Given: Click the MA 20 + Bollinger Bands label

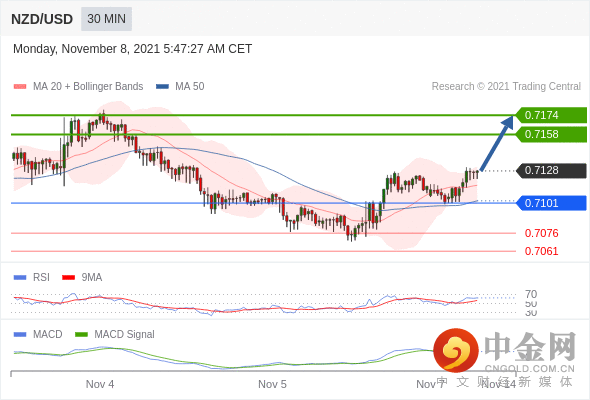Looking at the screenshot, I should [88, 87].
